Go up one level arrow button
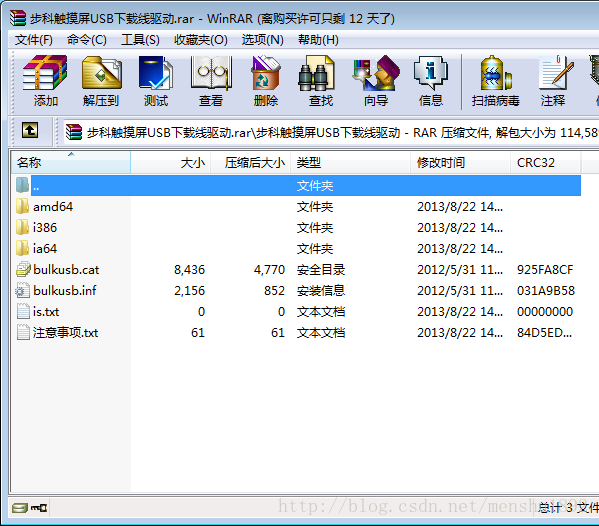Viewport: 599px width, 526px height. pos(30,131)
